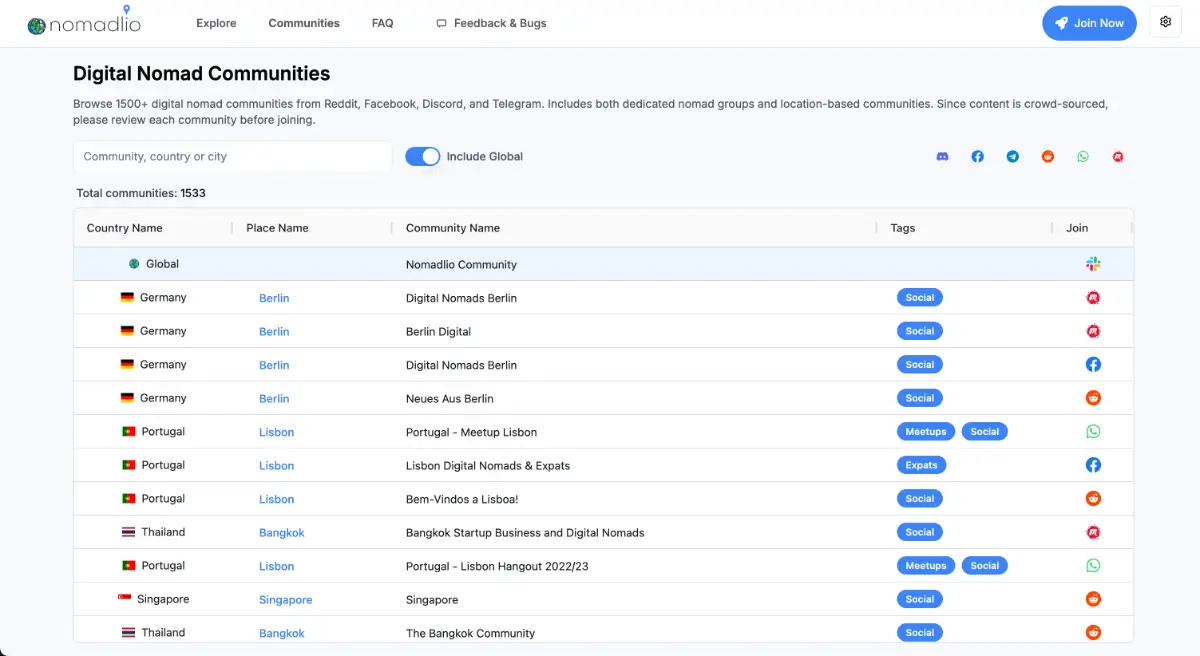Open the Feedback & Bugs menu item

[491, 23]
